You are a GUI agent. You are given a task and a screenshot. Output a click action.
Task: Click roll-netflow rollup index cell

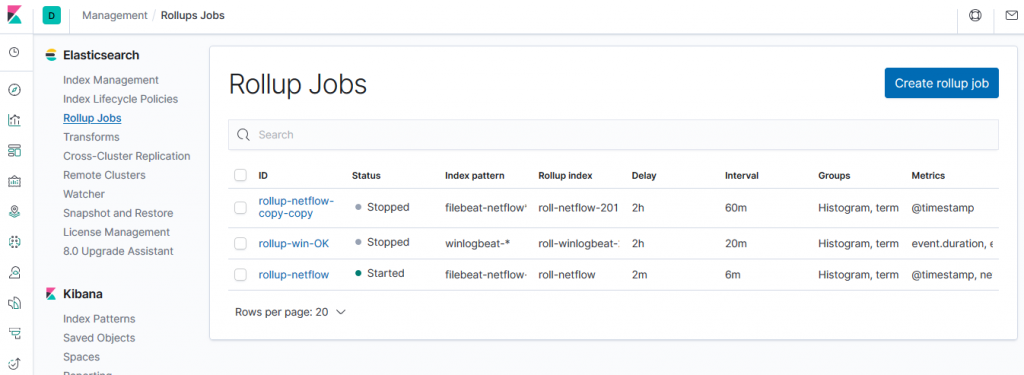coord(567,274)
